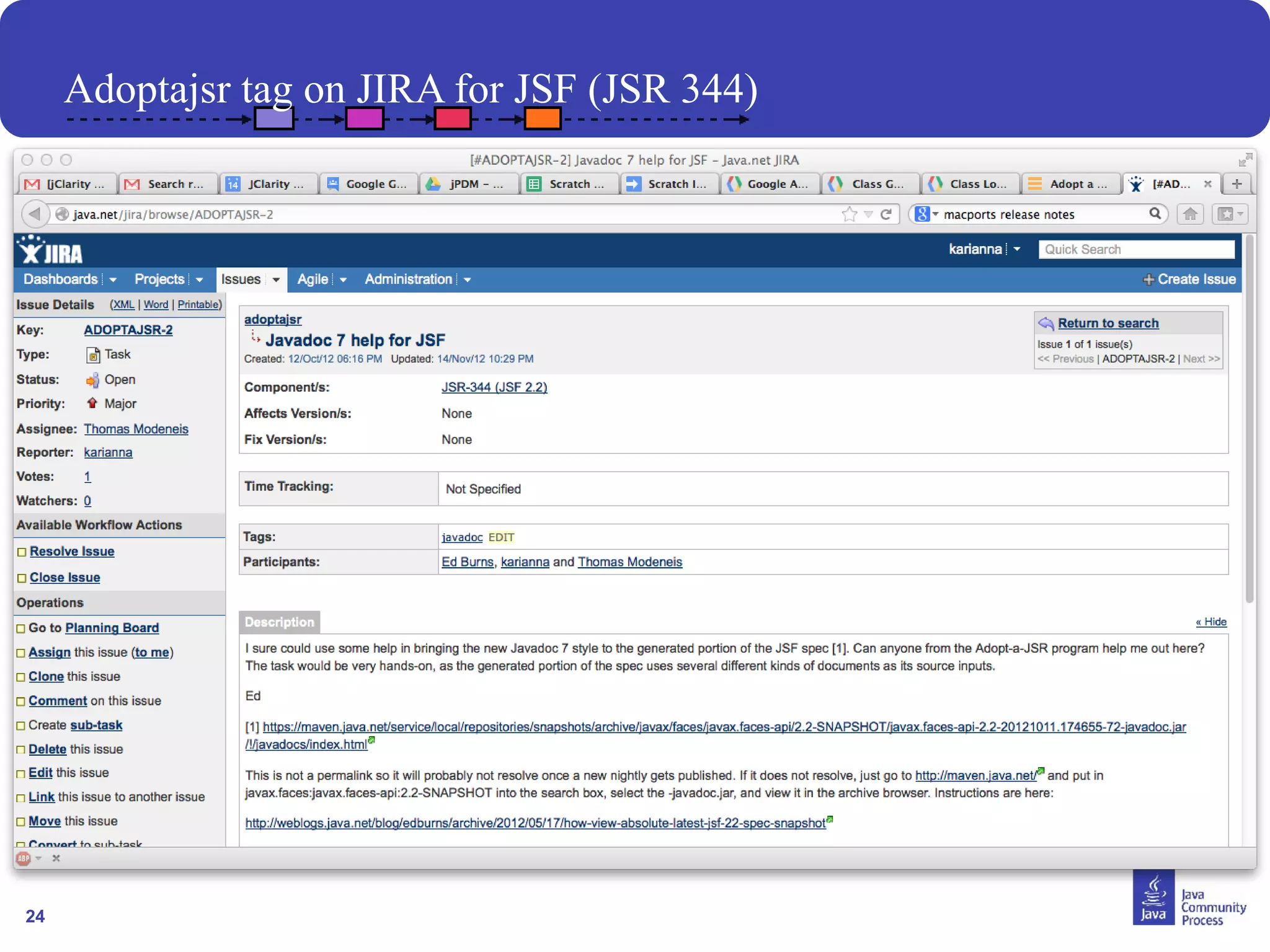This screenshot has height=952, width=1270.
Task: Open the ADOPTAJSR-2 key link
Action: 128,330
